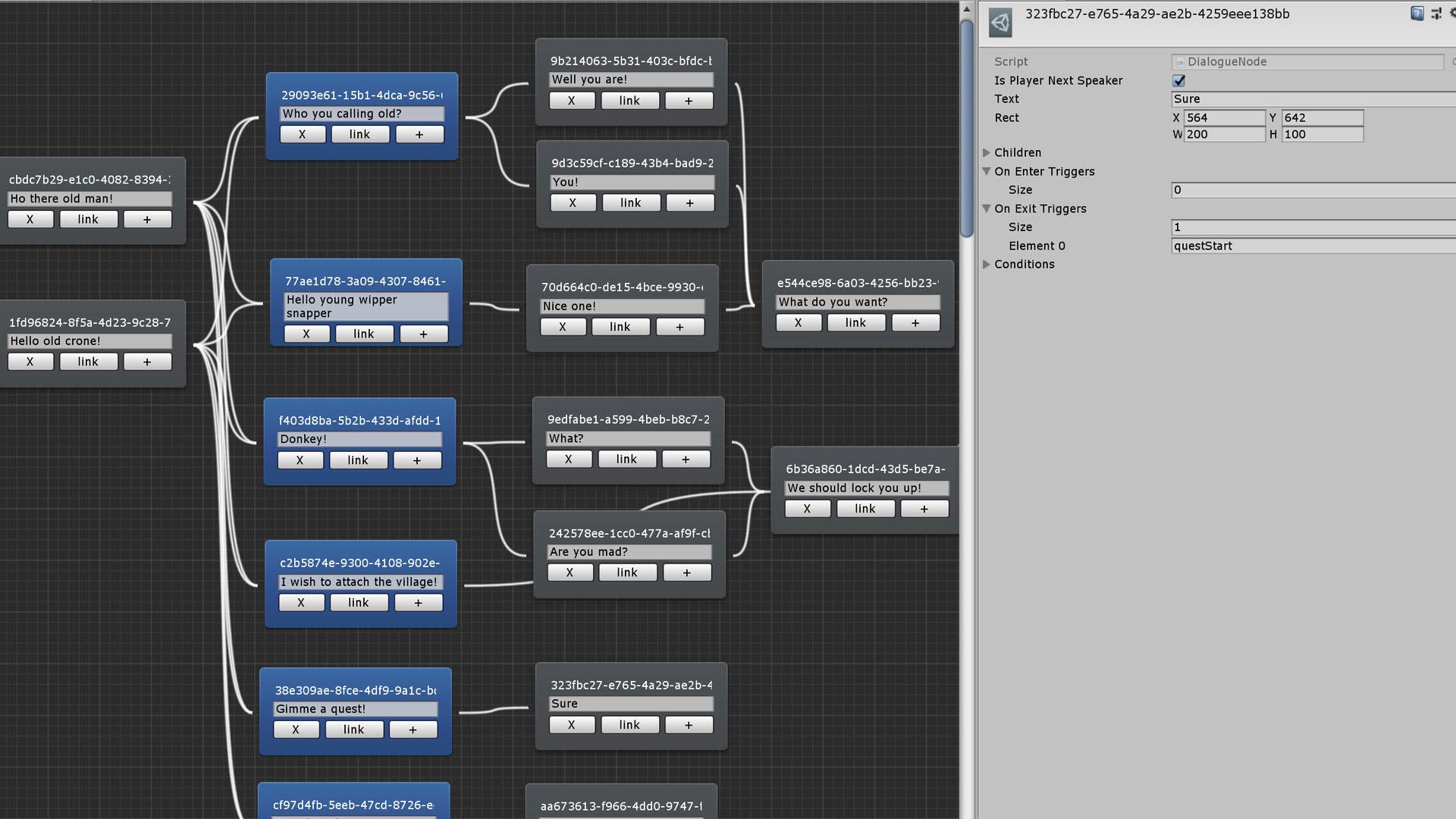
Task: Collapse the On Exit Triggers section
Action: click(987, 209)
